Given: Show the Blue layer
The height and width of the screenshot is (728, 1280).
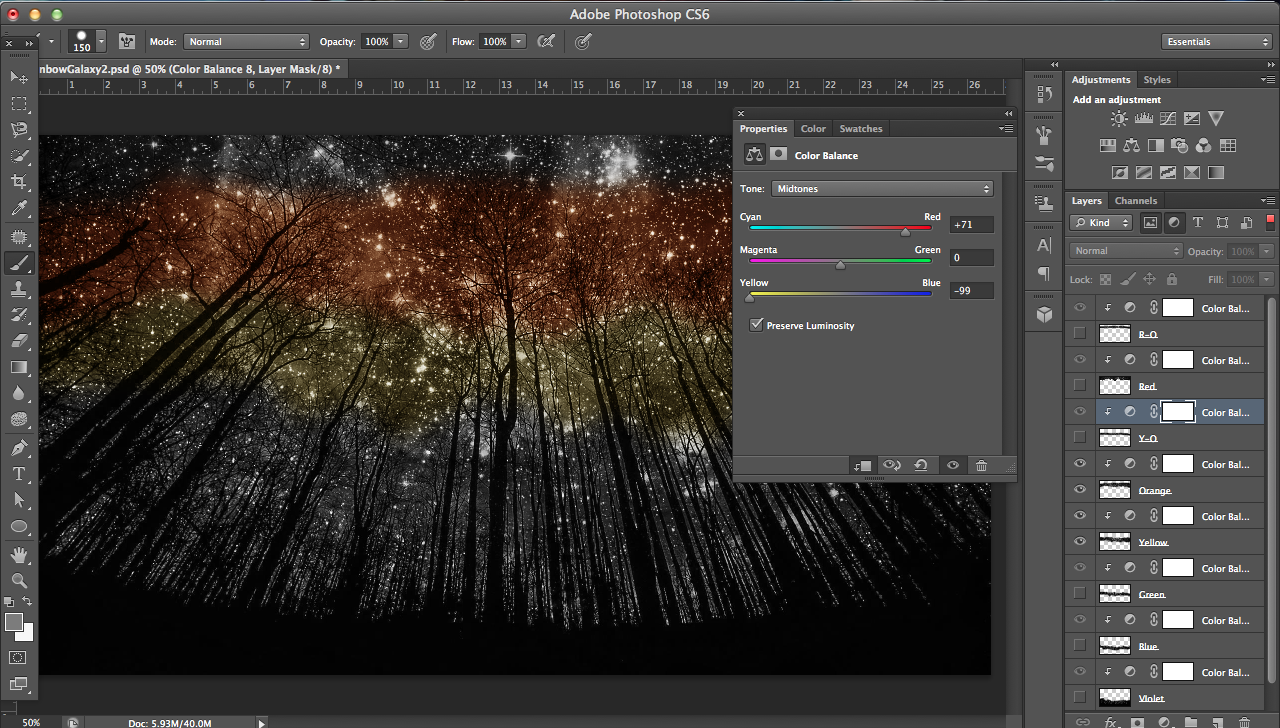Looking at the screenshot, I should coord(1079,646).
